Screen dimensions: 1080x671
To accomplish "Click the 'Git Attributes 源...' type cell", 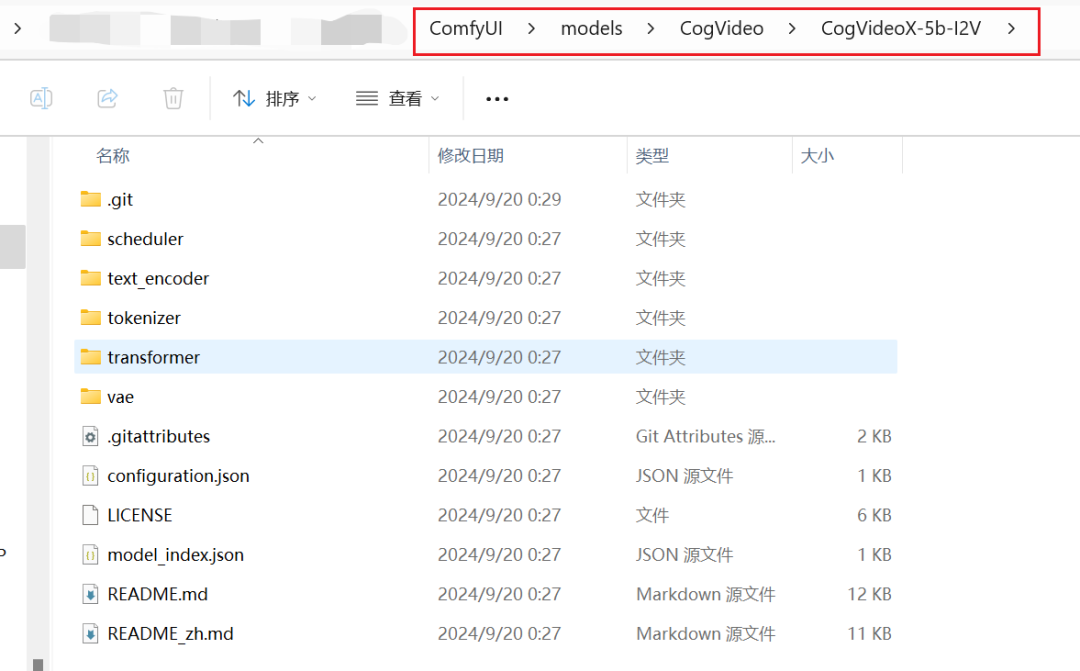I will point(705,436).
